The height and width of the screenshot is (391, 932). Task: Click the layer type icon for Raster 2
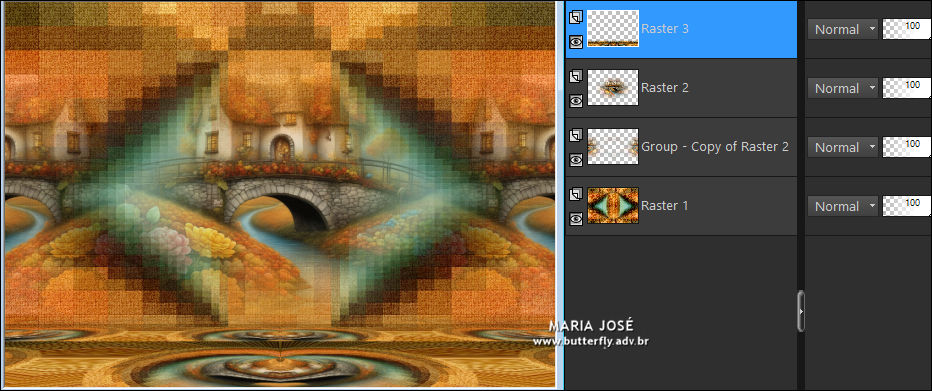(575, 77)
